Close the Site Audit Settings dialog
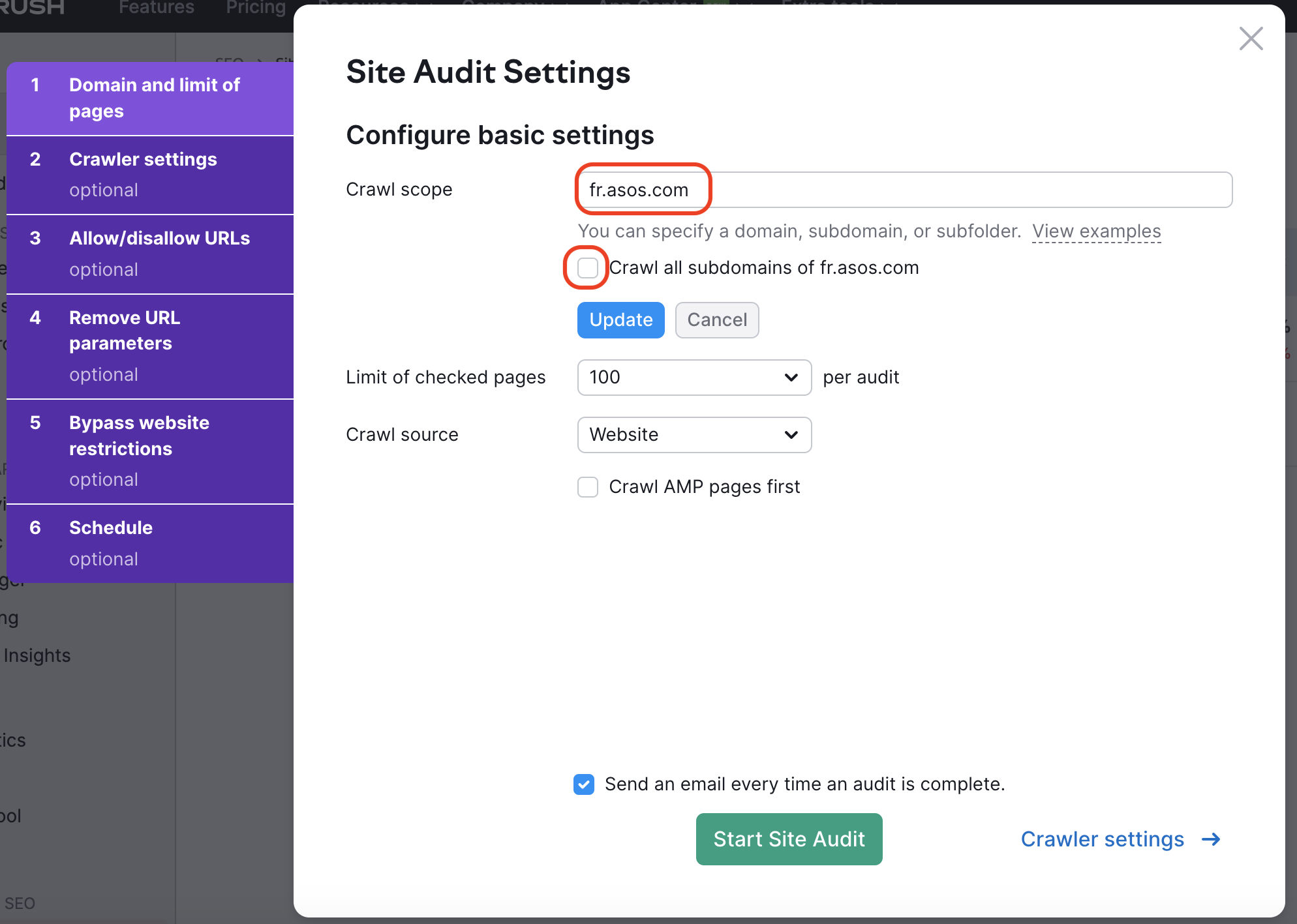Viewport: 1297px width, 924px height. [1251, 38]
